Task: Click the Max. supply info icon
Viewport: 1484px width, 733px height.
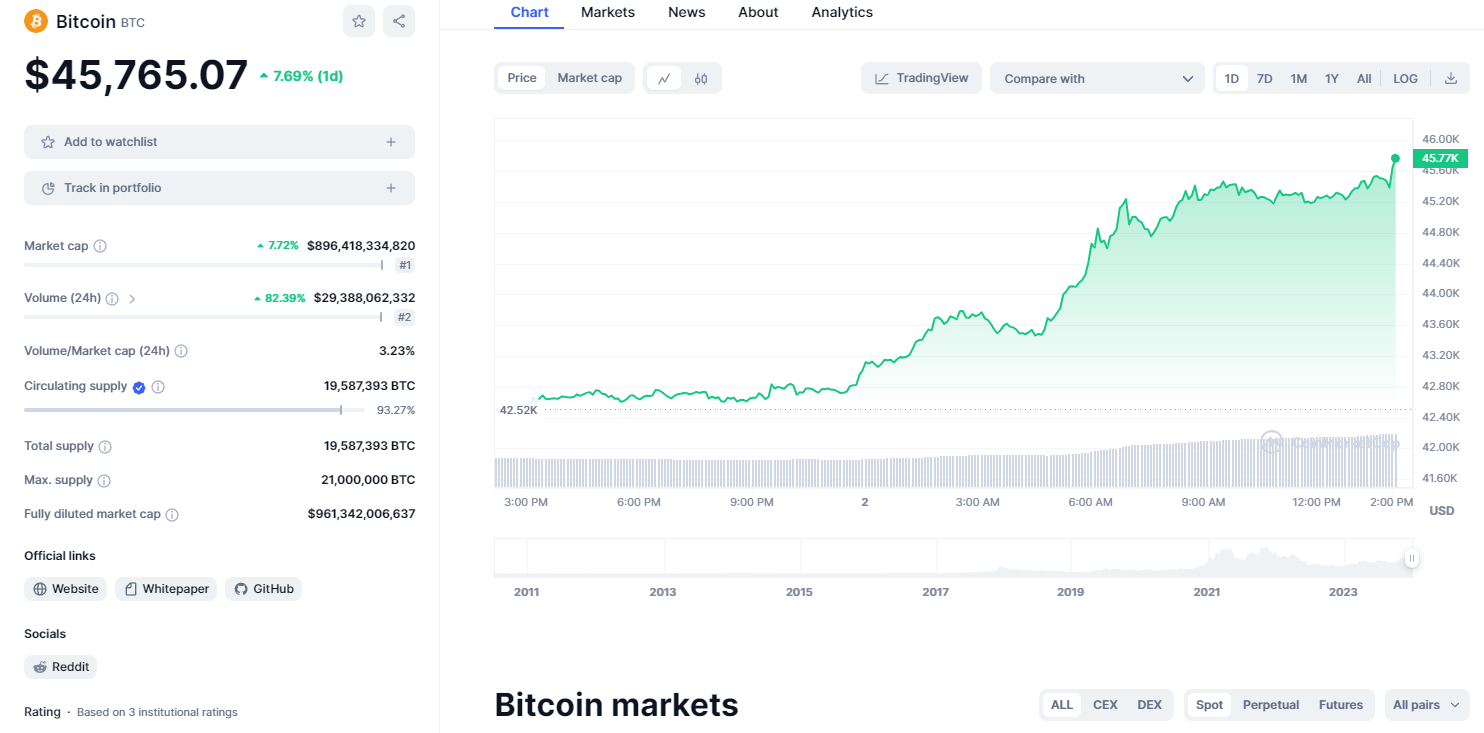Action: [x=104, y=481]
